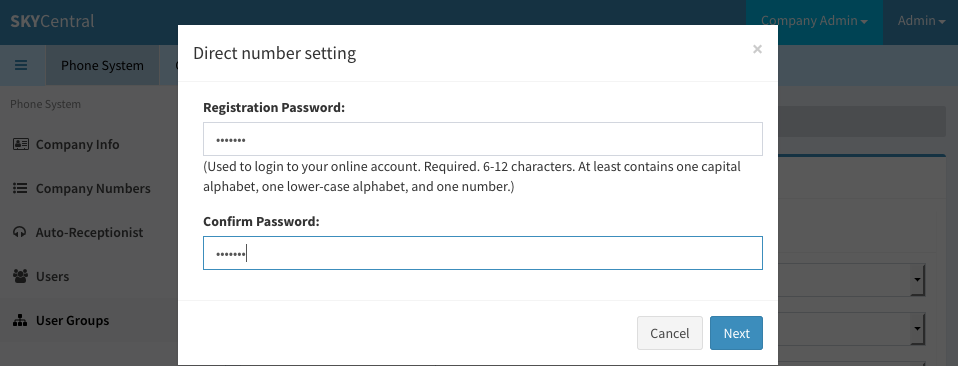Click the Cancel button
This screenshot has width=958, height=366.
[670, 333]
